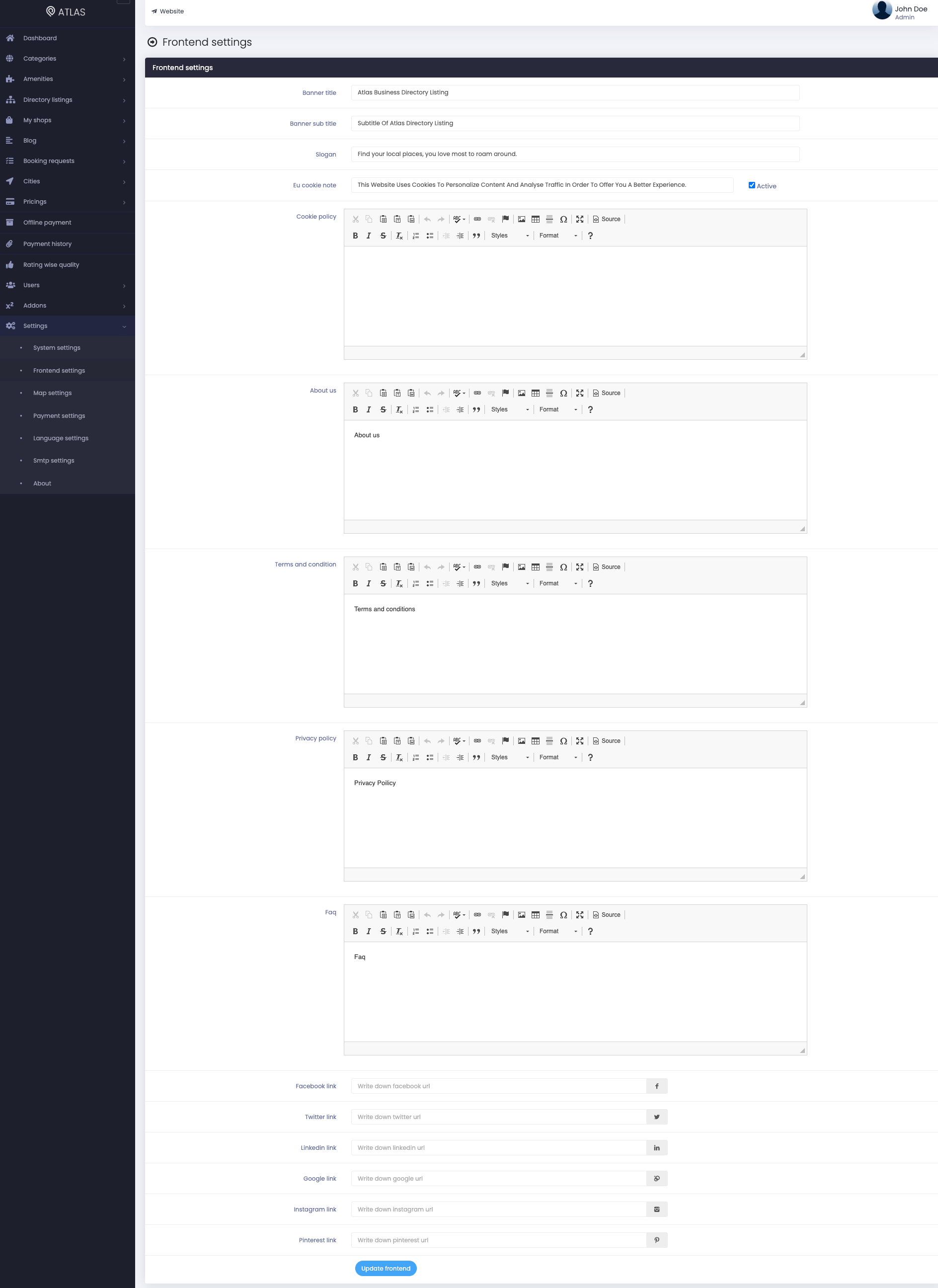Screen dimensions: 938x1288
Task: Paste as plain text in Terms editor
Action: [397, 567]
